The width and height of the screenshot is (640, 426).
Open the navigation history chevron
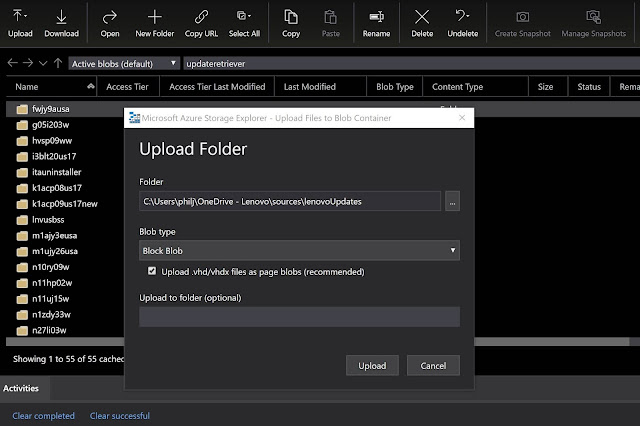43,63
